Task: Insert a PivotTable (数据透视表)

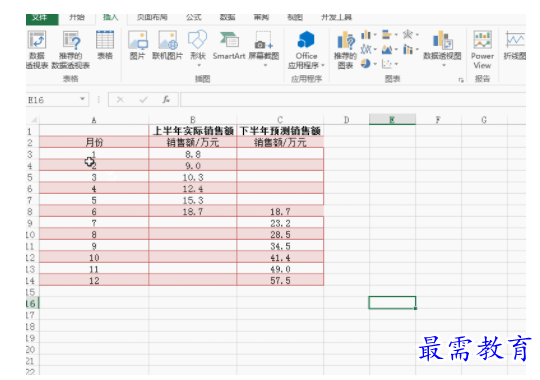Action: tap(37, 49)
